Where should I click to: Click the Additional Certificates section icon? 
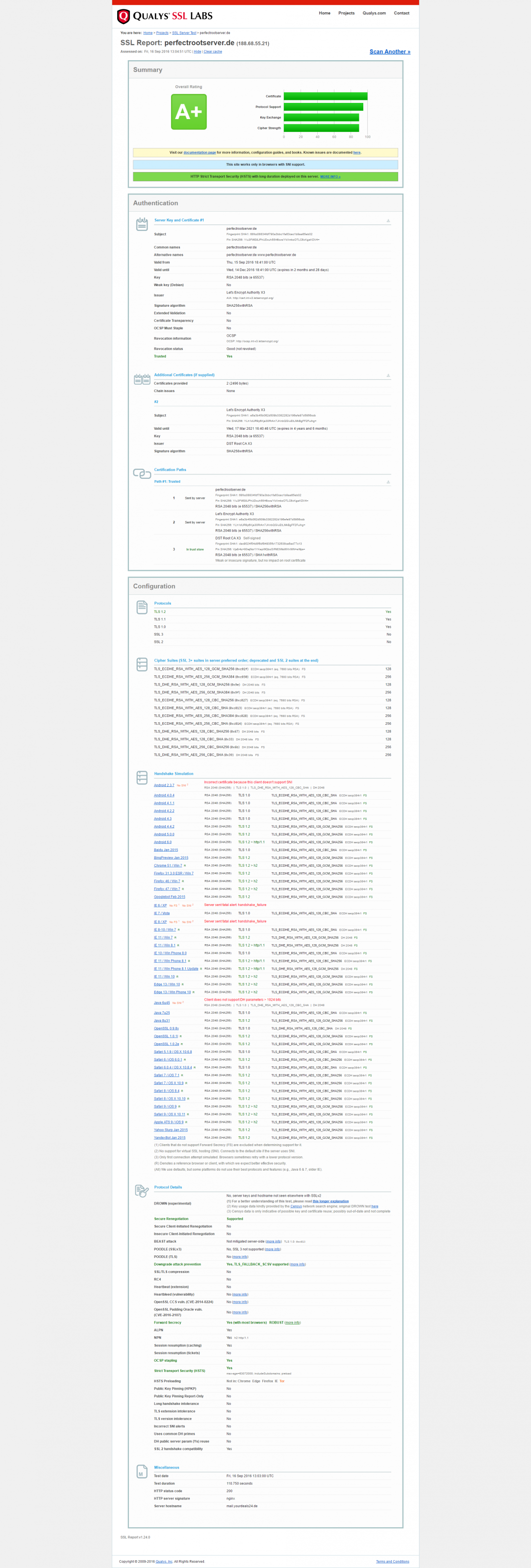[x=142, y=380]
